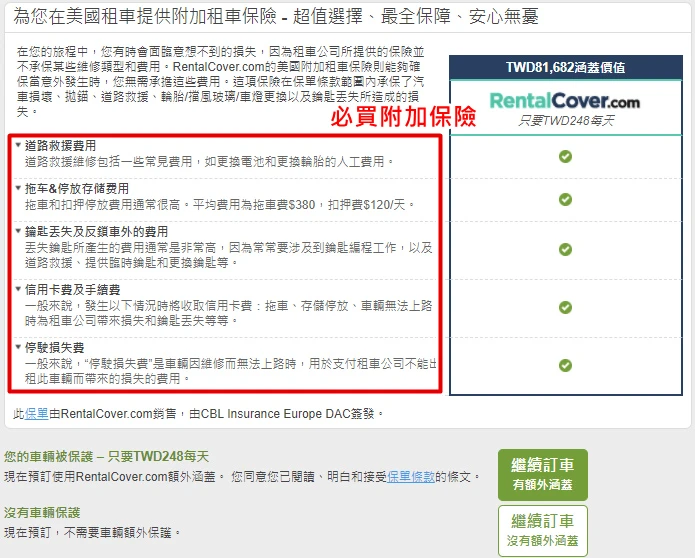Screen dimensions: 695x558
Task: Click the RentalCover.com logo
Action: click(565, 101)
